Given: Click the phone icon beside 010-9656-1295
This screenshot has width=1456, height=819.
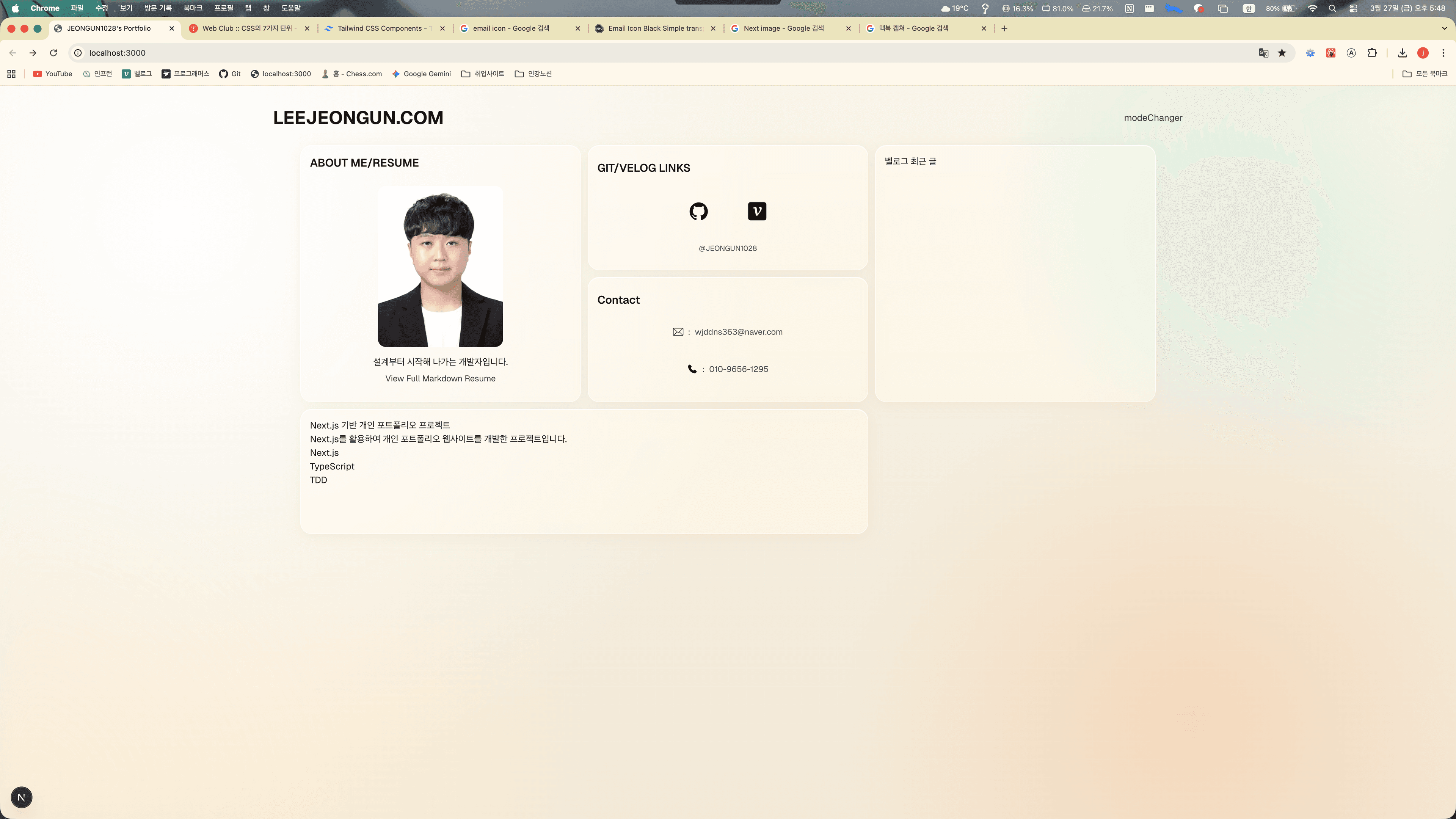Looking at the screenshot, I should click(x=692, y=369).
